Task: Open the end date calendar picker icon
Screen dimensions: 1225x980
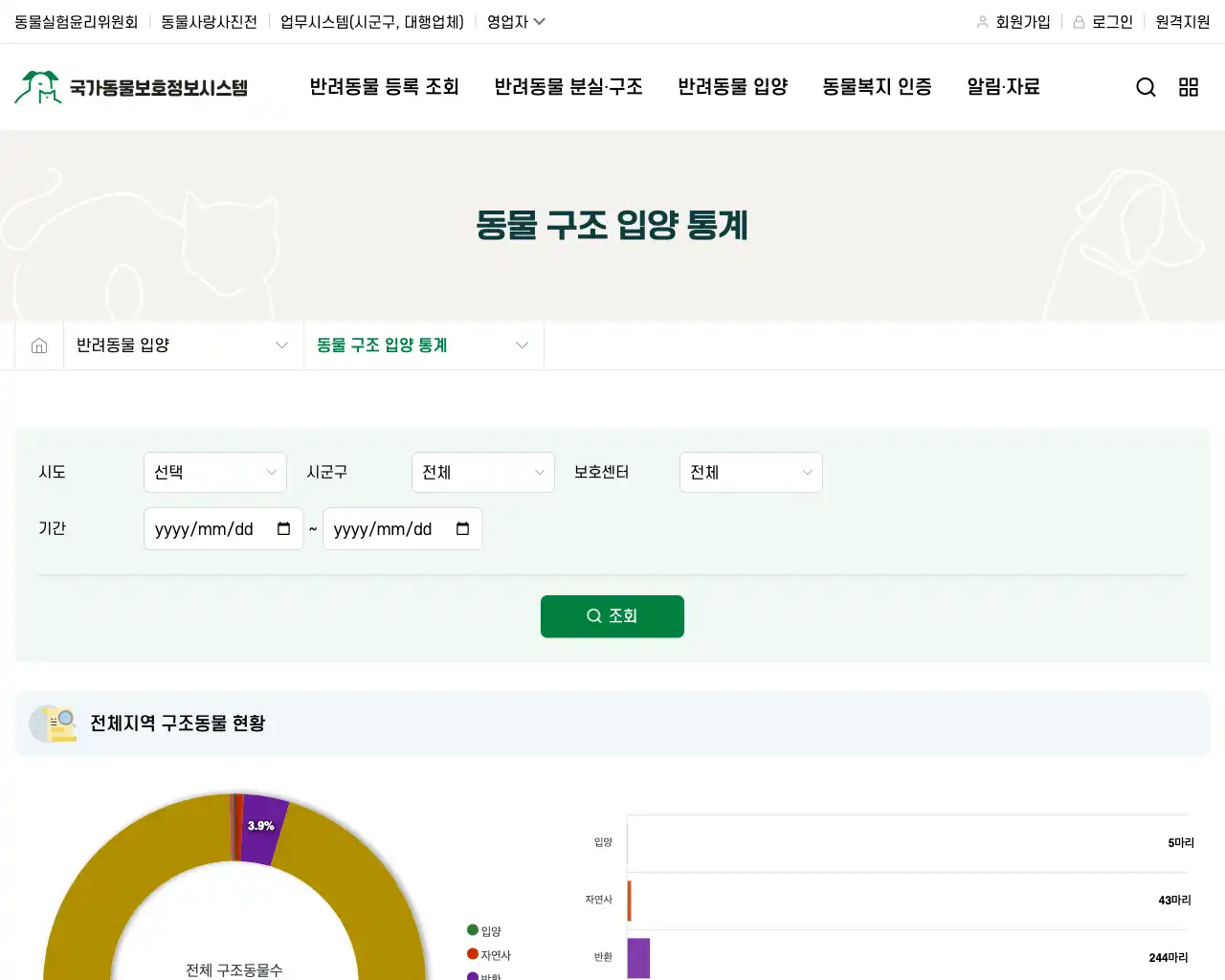Action: (462, 529)
